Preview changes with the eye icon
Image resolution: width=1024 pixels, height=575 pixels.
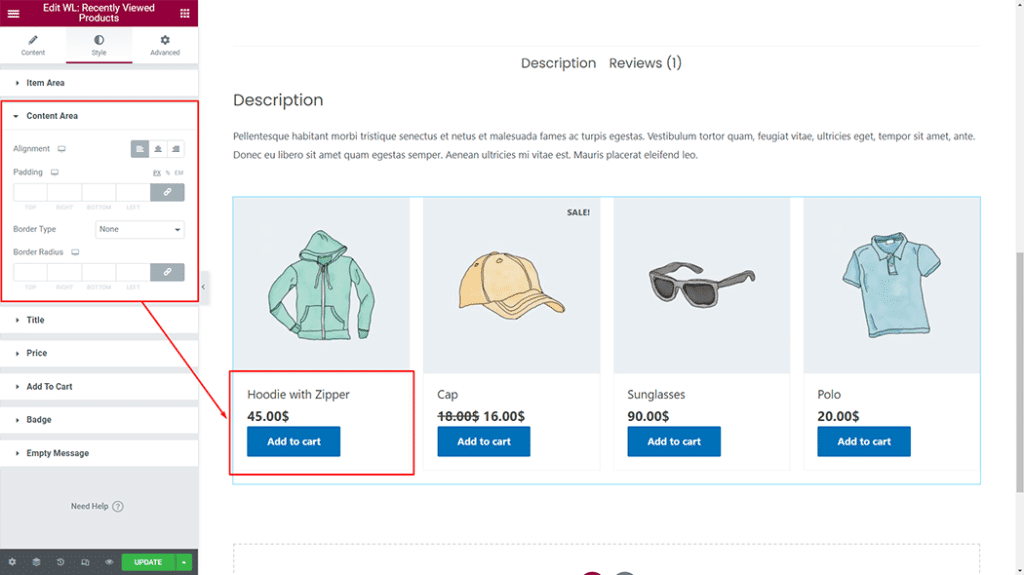coord(108,562)
